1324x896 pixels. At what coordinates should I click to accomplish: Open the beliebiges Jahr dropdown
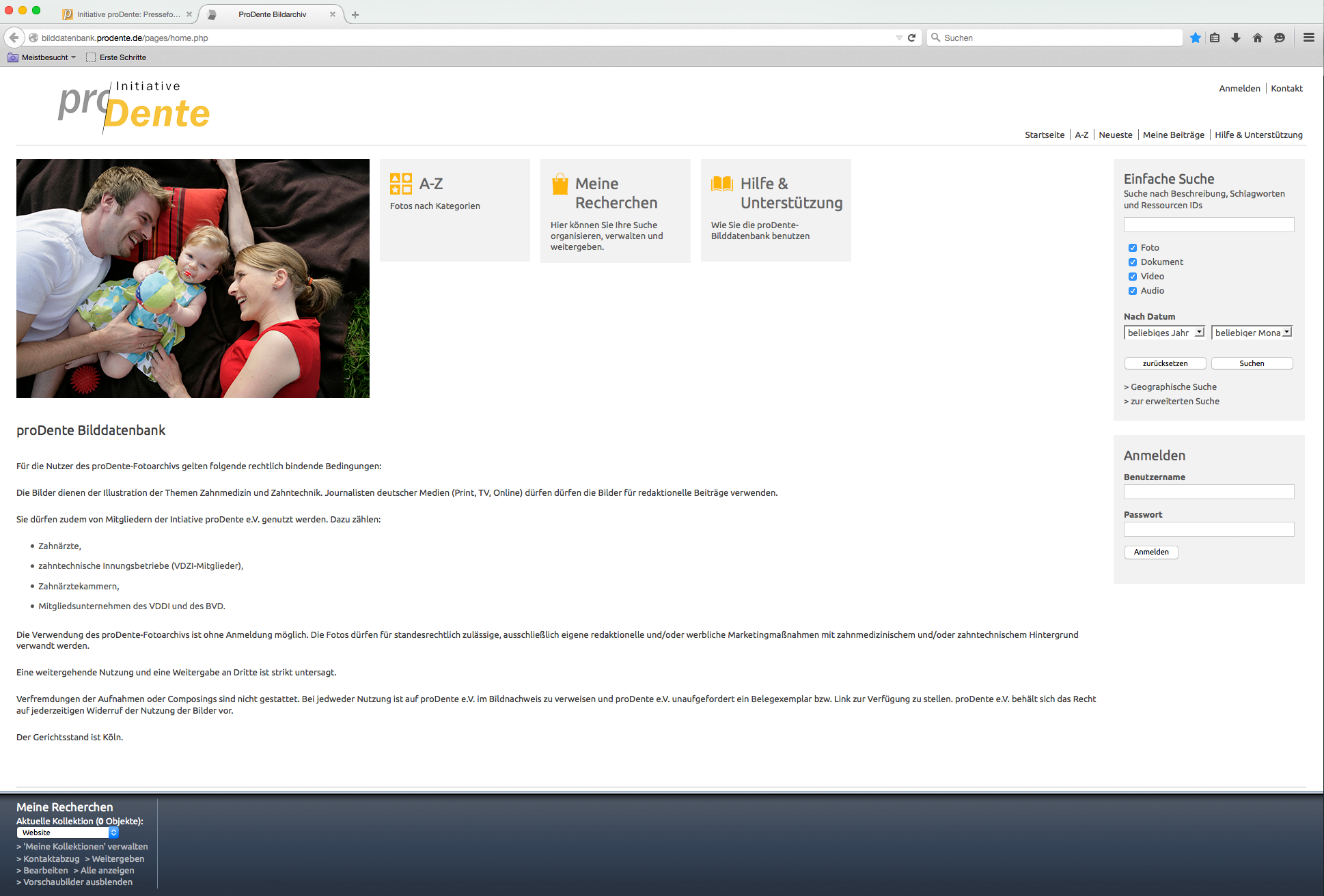click(x=1165, y=333)
